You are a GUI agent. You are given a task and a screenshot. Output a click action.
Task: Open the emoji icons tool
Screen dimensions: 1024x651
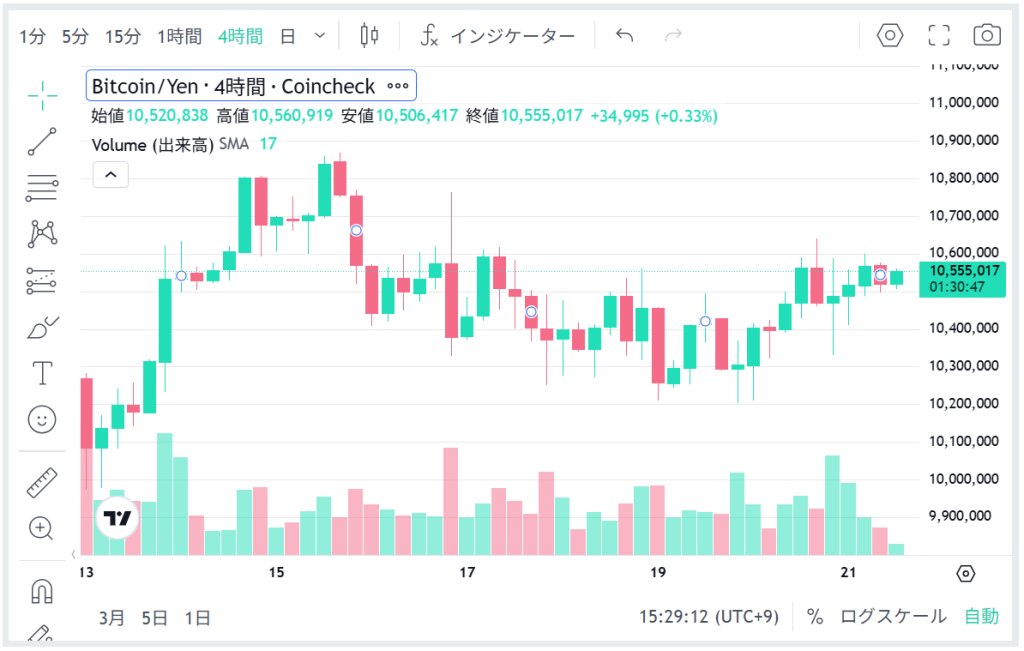click(x=42, y=419)
